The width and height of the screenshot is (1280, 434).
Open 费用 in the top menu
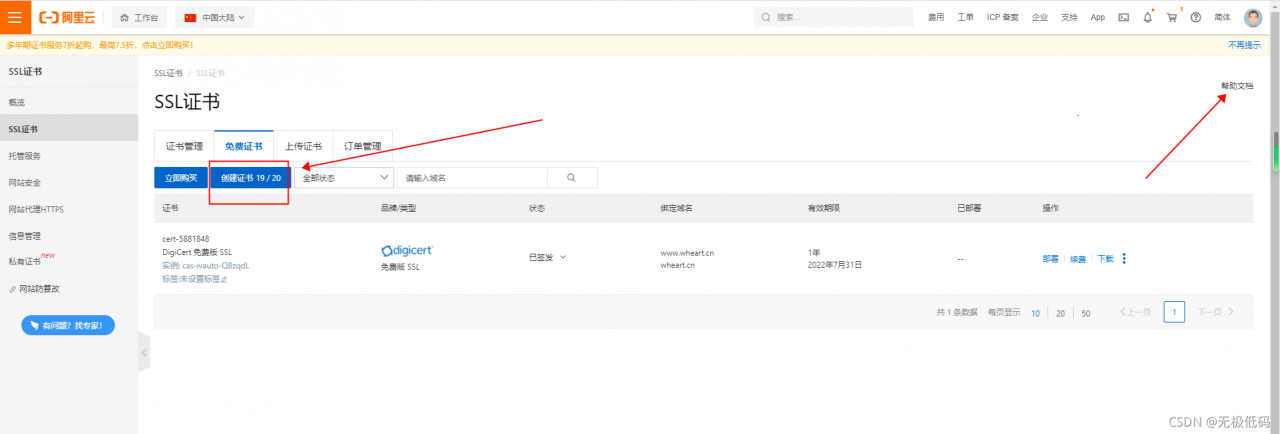click(936, 17)
